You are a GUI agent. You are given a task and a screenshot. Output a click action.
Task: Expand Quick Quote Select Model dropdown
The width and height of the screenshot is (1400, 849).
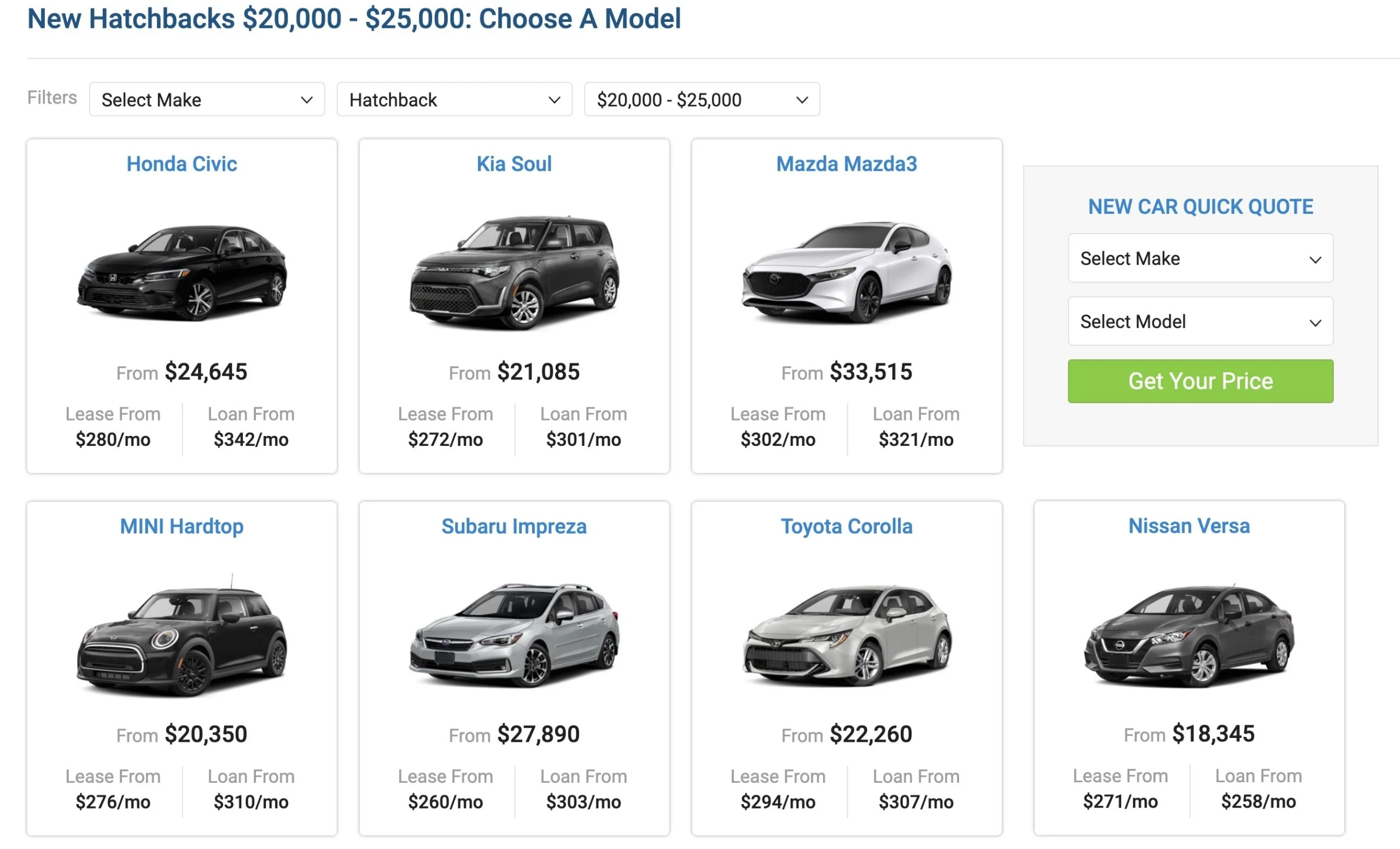[x=1200, y=321]
